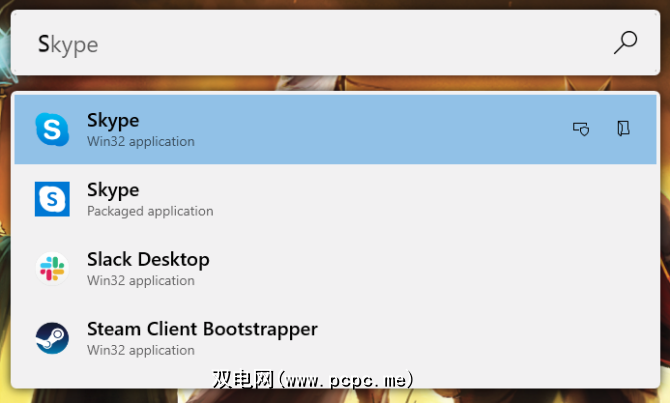Open Skype result above Packaged application subtitle
The image size is (670, 403).
(335, 199)
